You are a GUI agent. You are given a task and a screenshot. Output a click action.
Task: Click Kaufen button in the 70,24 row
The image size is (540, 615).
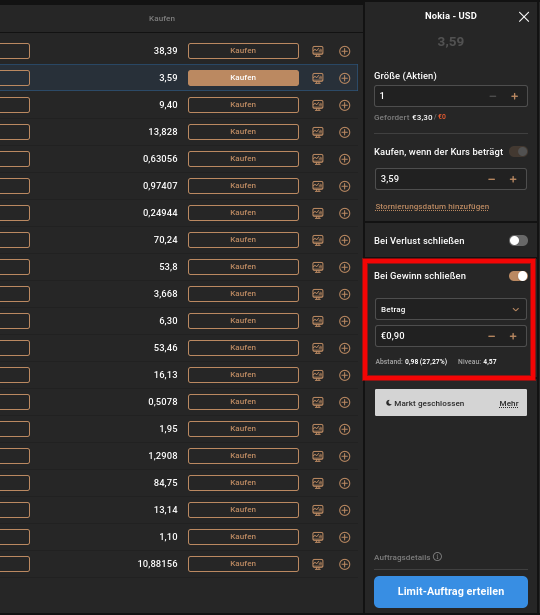tap(243, 240)
